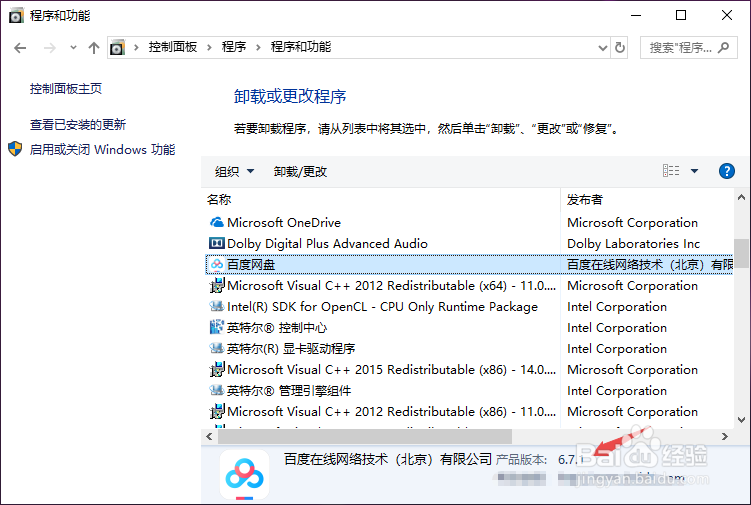
Task: Open the recent locations dropdown arrow
Action: 73,47
